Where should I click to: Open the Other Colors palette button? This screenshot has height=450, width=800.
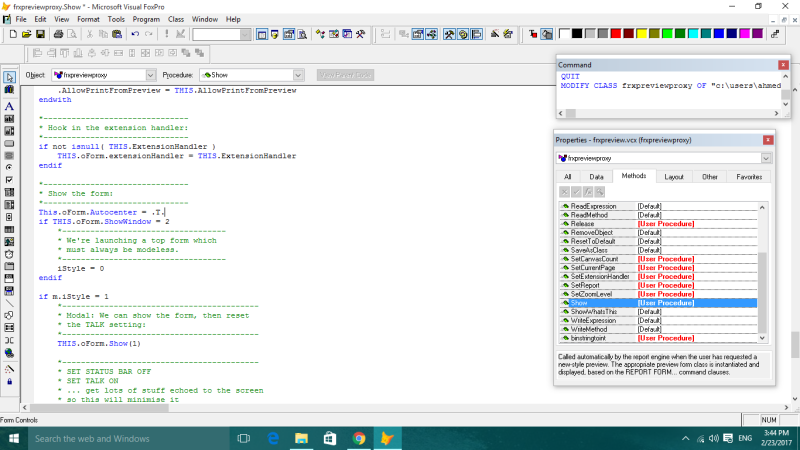pos(774,34)
